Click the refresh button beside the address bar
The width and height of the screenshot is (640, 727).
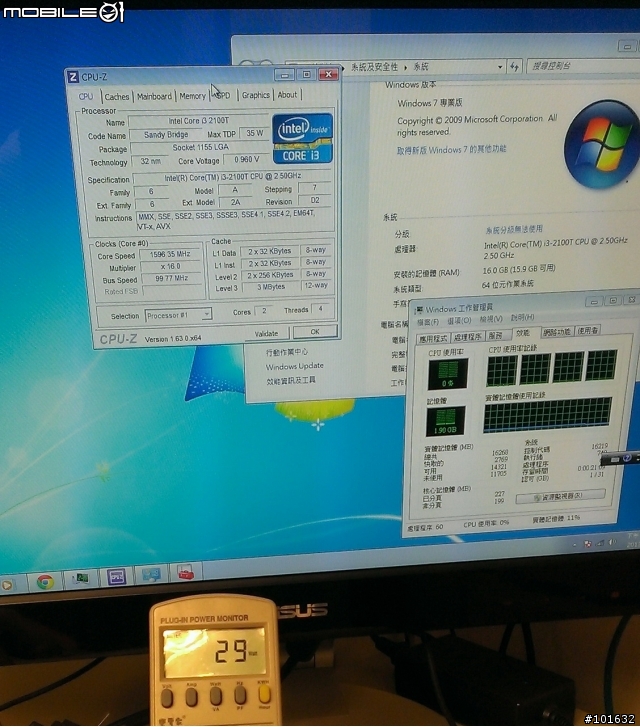(514, 67)
